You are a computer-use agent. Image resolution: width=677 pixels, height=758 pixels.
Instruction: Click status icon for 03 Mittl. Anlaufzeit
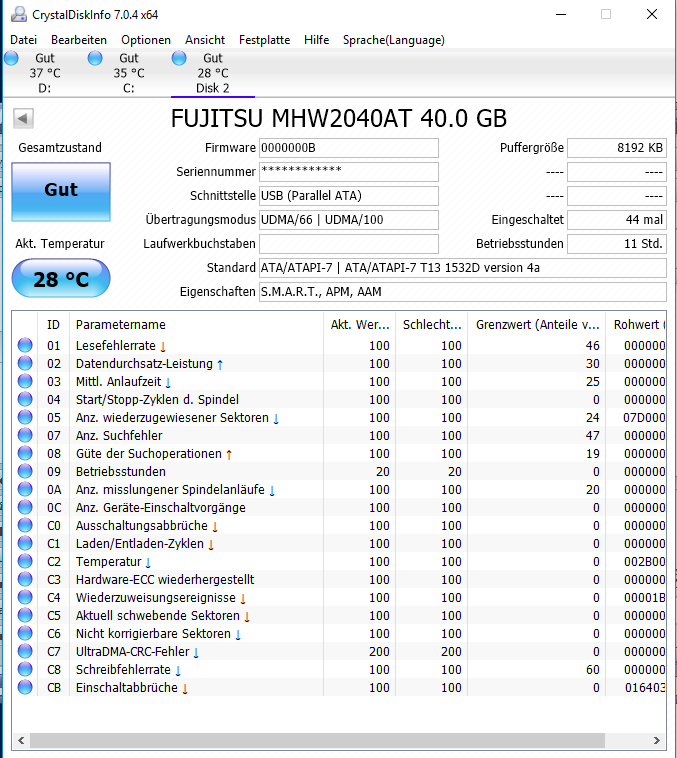coord(25,381)
